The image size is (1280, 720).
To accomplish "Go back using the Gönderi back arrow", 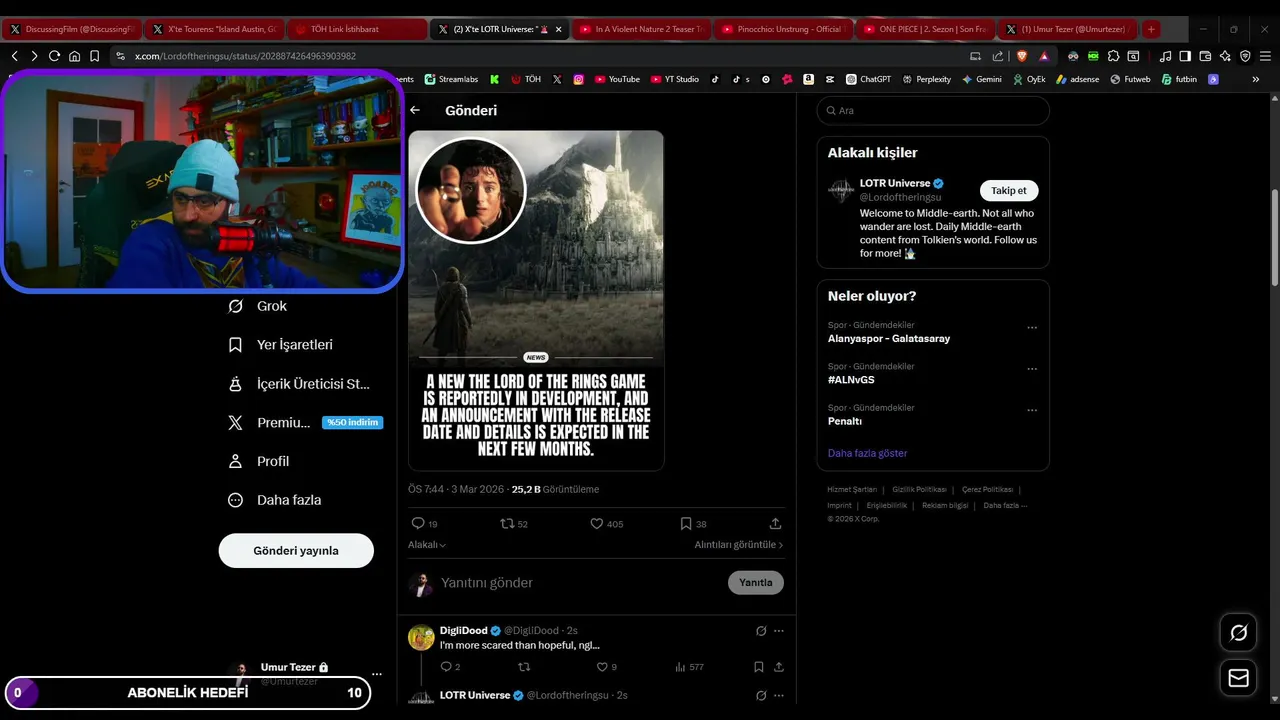I will [x=415, y=110].
